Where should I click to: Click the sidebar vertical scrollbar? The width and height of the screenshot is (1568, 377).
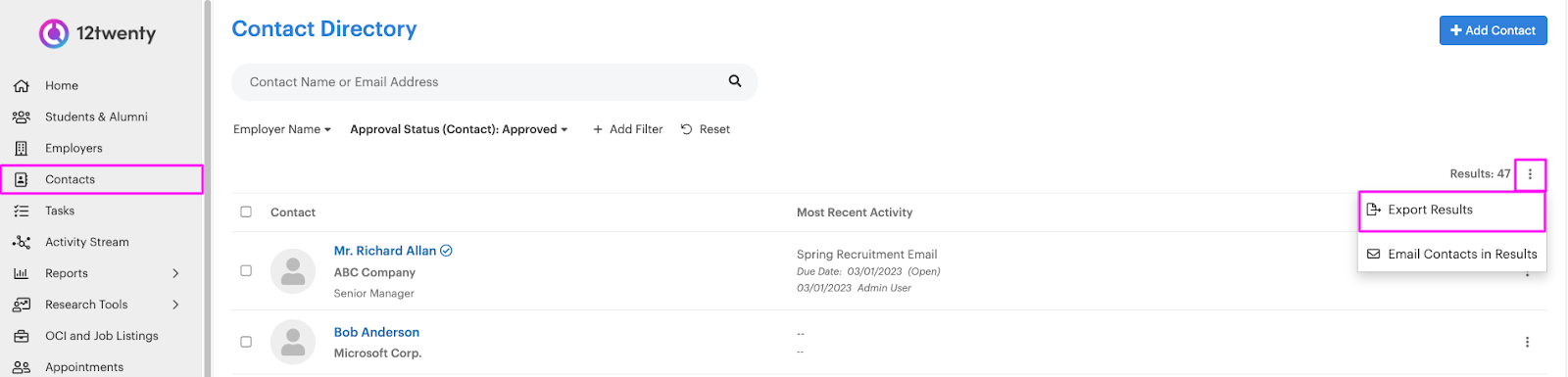pos(207,188)
